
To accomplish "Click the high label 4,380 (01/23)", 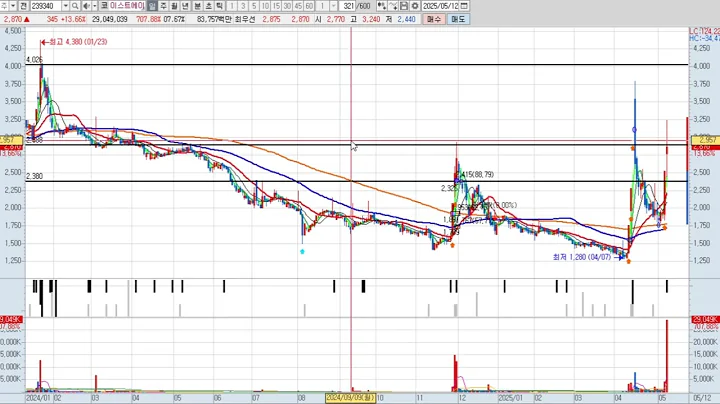I will point(78,42).
